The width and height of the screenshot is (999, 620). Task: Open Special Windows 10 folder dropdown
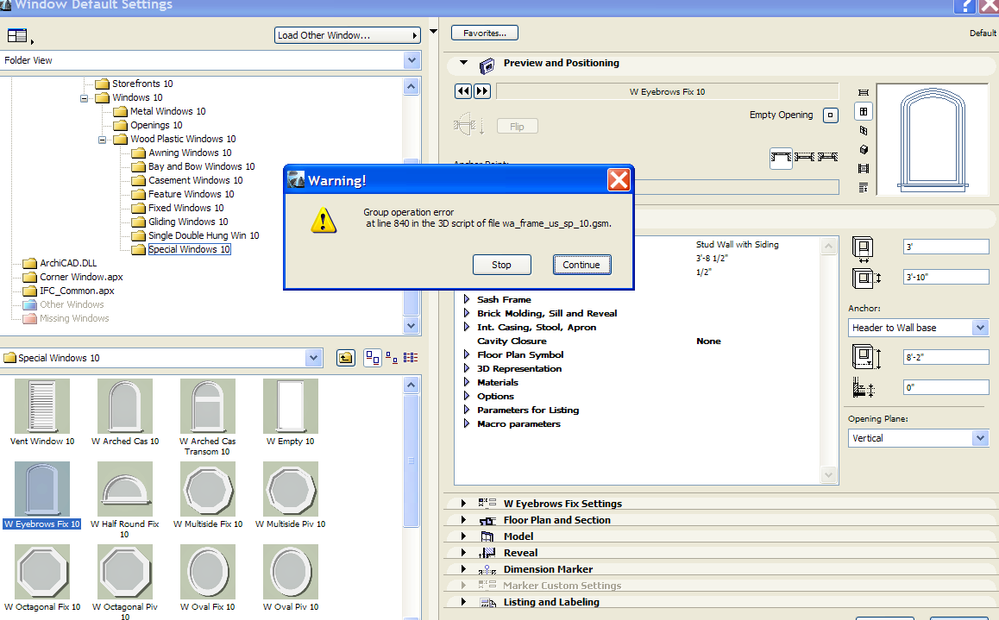[x=313, y=358]
